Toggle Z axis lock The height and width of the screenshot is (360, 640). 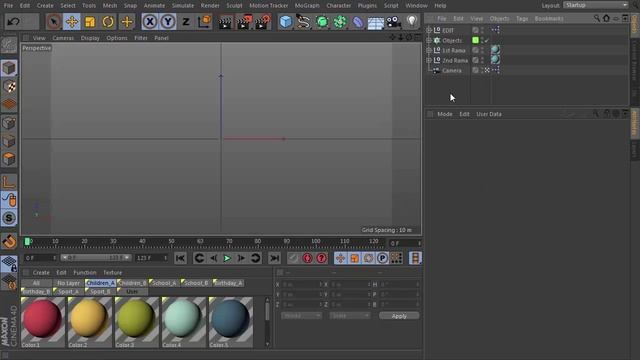[186, 22]
